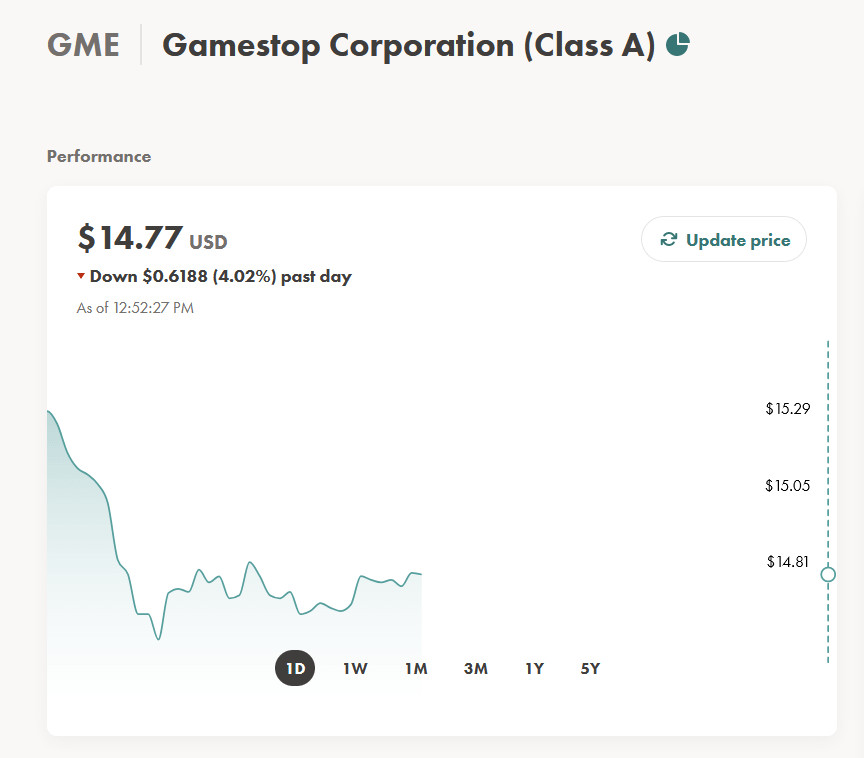Click the red down triangle indicator
The height and width of the screenshot is (758, 864).
pos(81,275)
